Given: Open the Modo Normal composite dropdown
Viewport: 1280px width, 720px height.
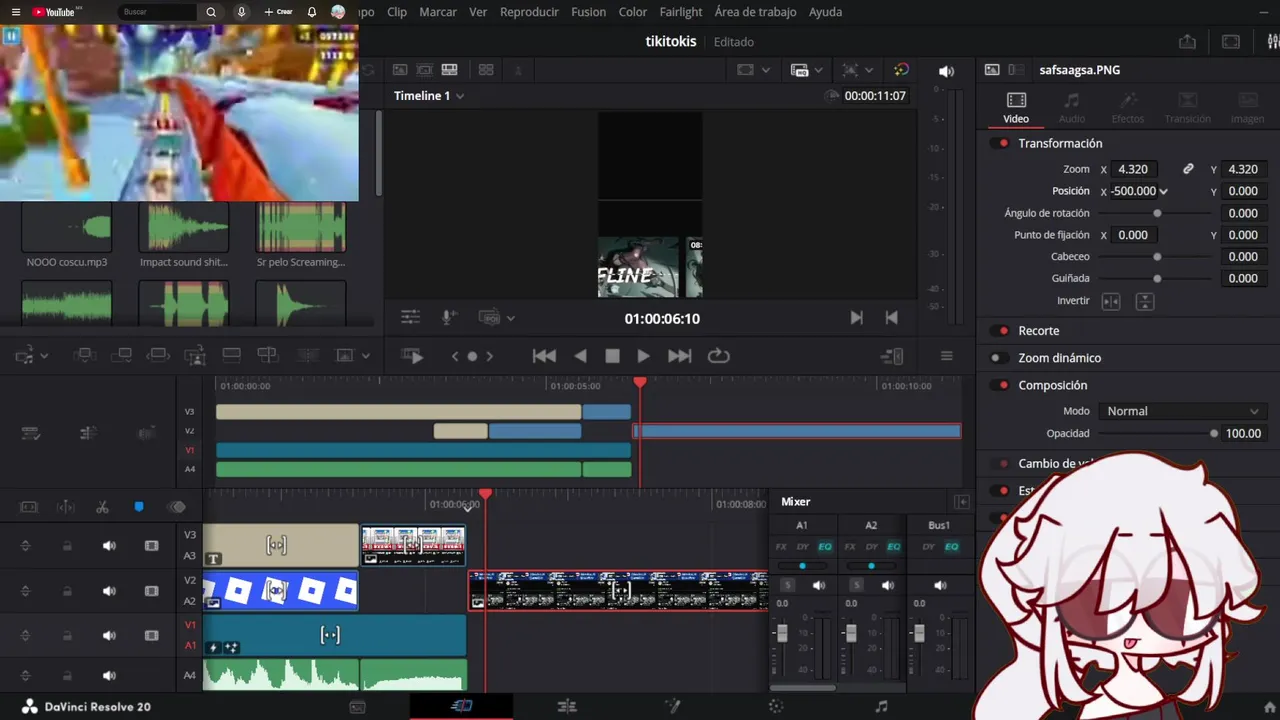Looking at the screenshot, I should [1182, 411].
